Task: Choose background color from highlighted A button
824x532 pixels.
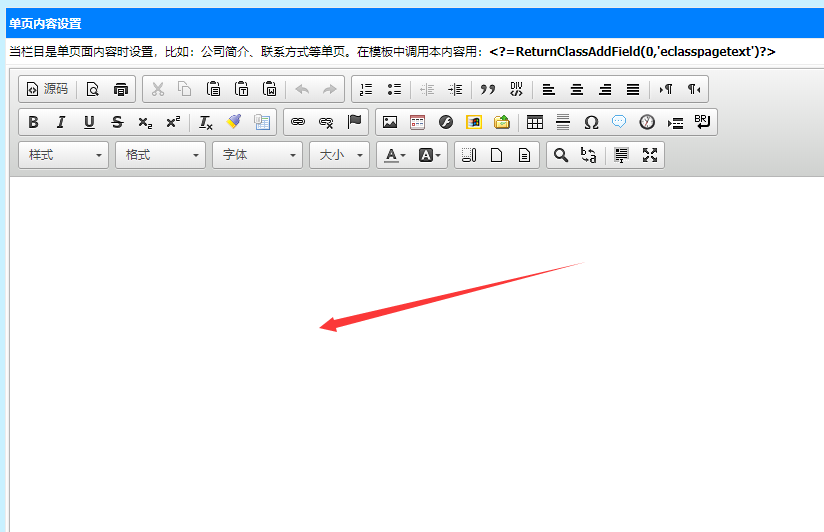Action: coord(430,155)
